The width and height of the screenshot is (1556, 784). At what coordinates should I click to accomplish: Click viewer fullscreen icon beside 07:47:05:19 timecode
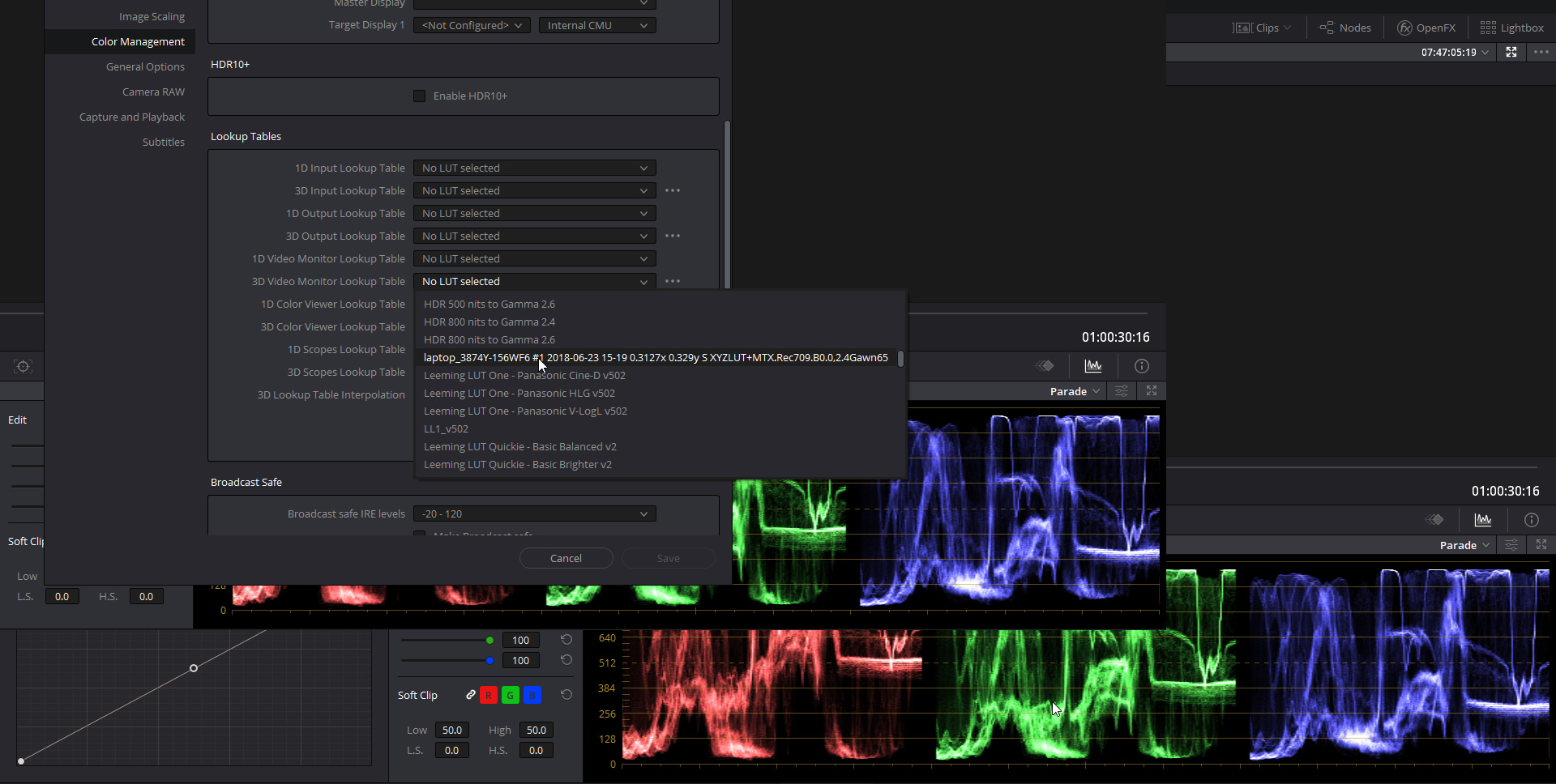[x=1511, y=52]
